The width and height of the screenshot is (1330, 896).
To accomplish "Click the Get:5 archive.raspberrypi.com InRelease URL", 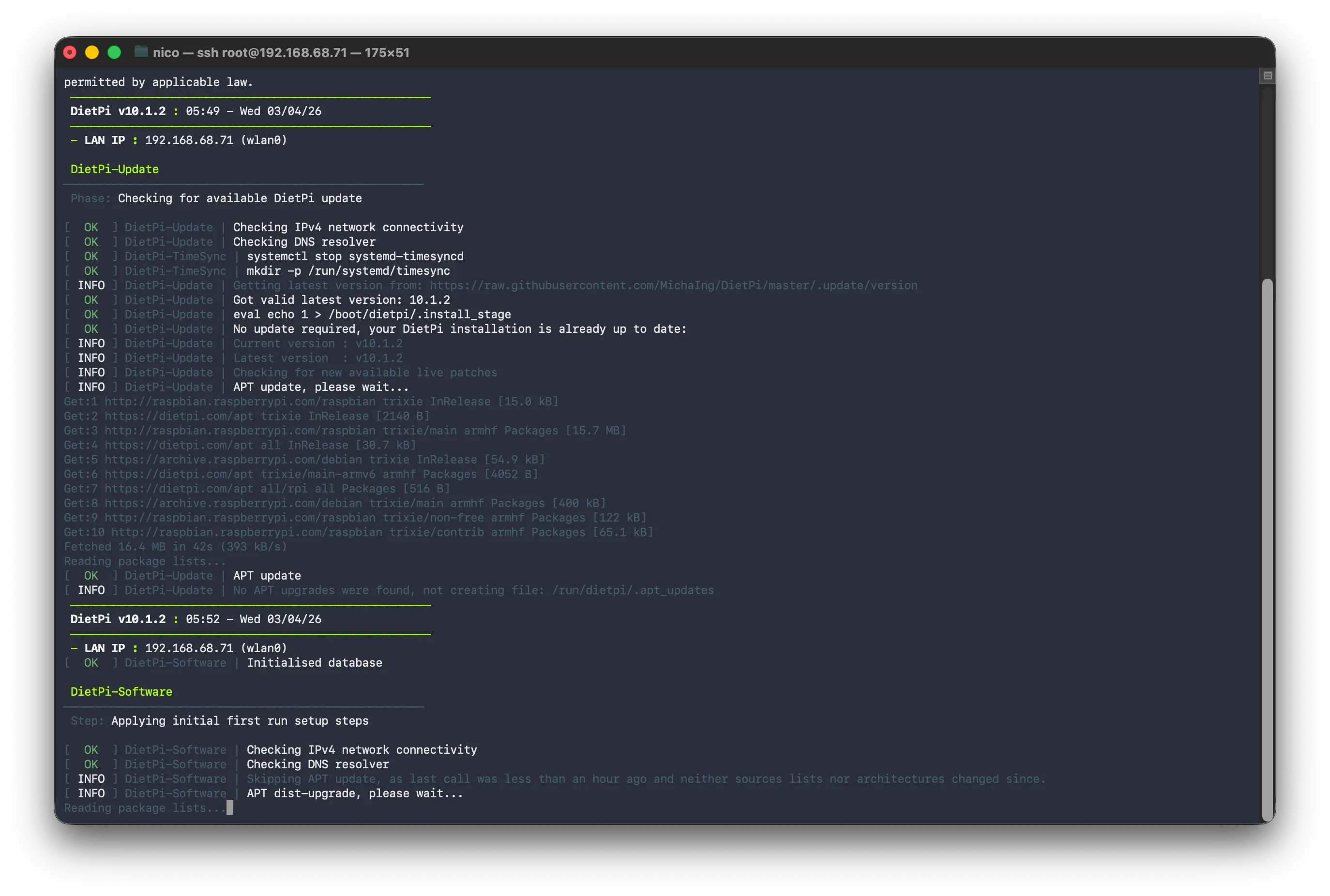I will [x=233, y=460].
